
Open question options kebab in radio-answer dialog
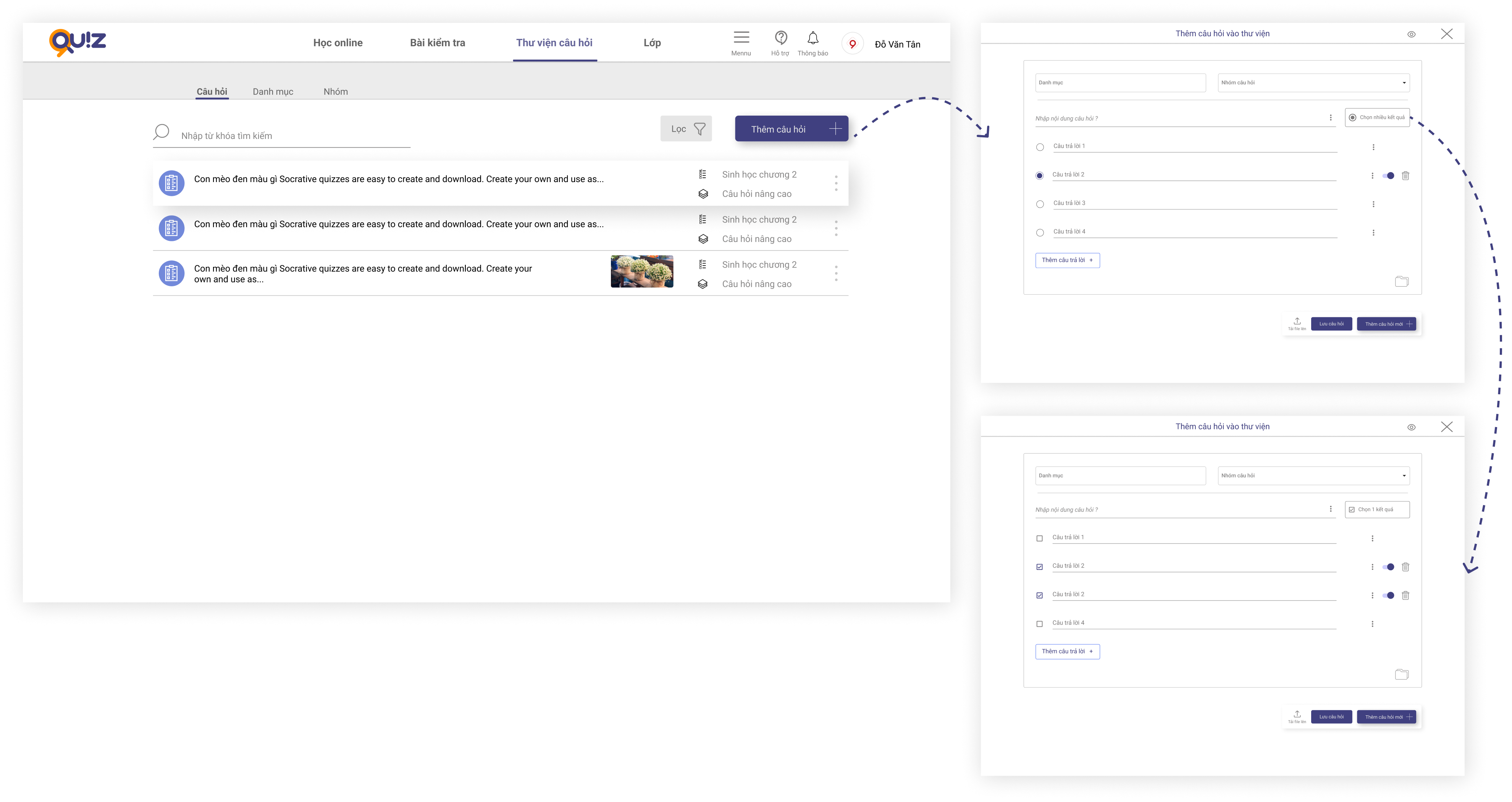(1331, 118)
